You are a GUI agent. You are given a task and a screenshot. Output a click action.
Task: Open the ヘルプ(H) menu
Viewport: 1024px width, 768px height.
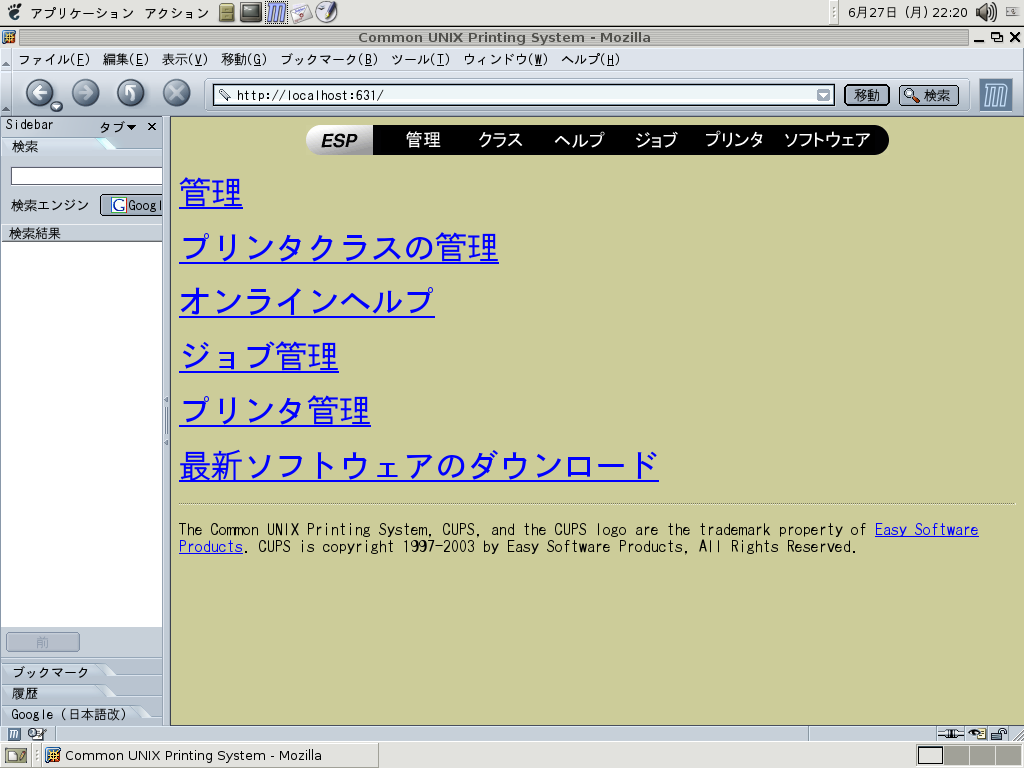click(590, 59)
